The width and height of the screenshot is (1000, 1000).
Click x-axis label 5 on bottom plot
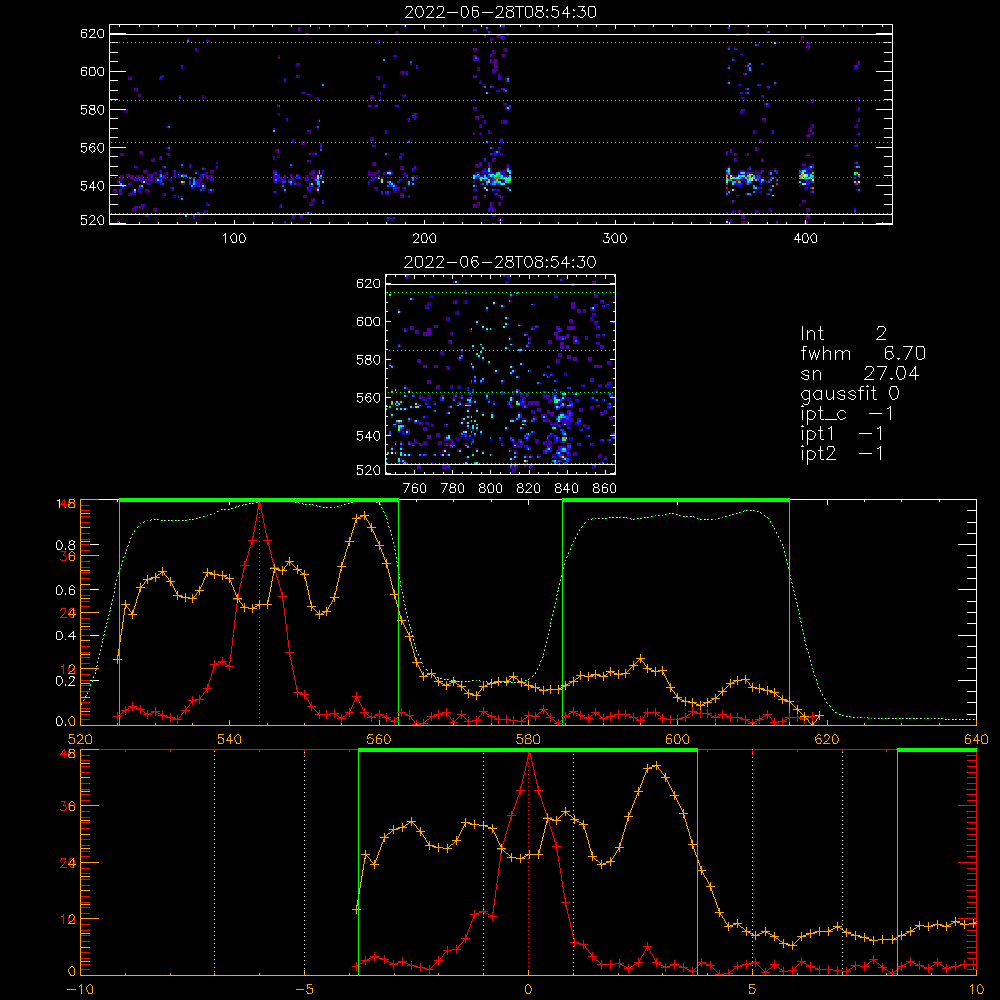point(753,989)
